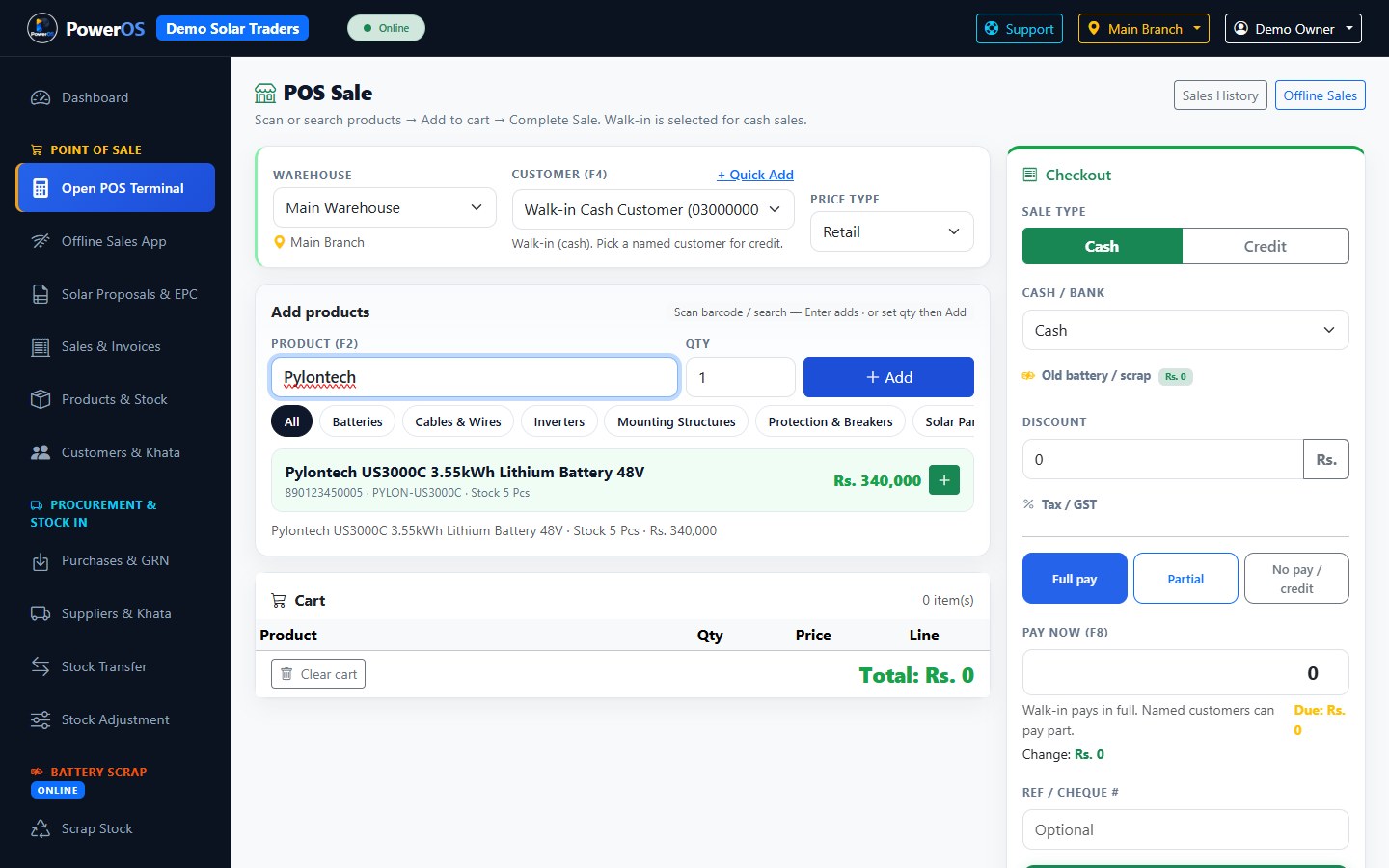Click the Open POS Terminal calculator icon
1389x868 pixels.
pos(41,188)
